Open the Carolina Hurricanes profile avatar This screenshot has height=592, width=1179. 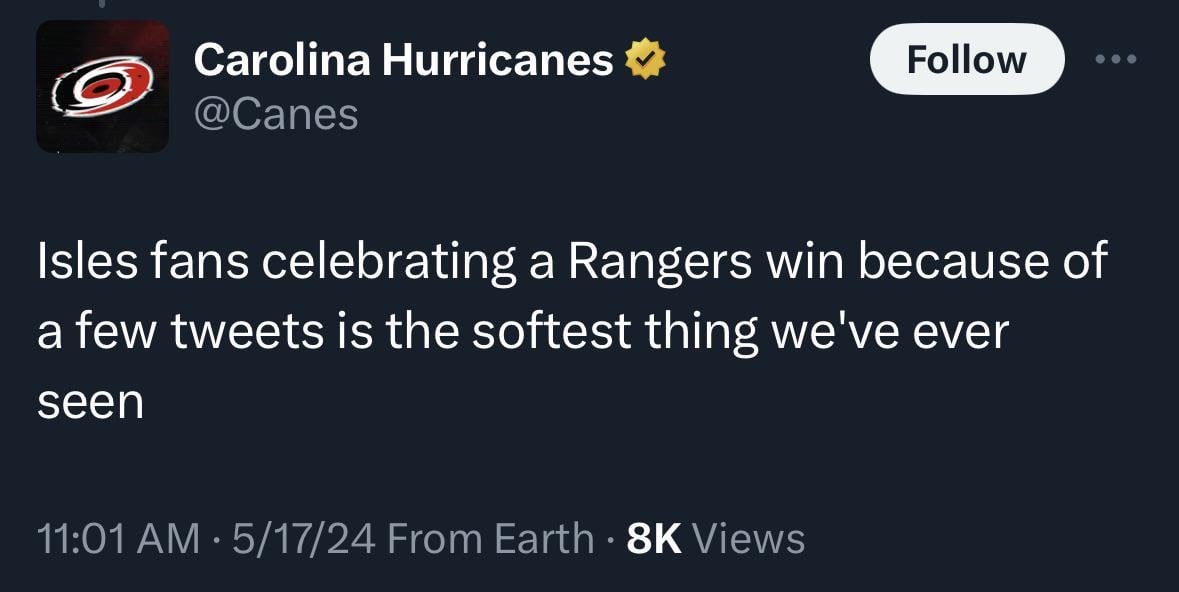click(x=102, y=86)
